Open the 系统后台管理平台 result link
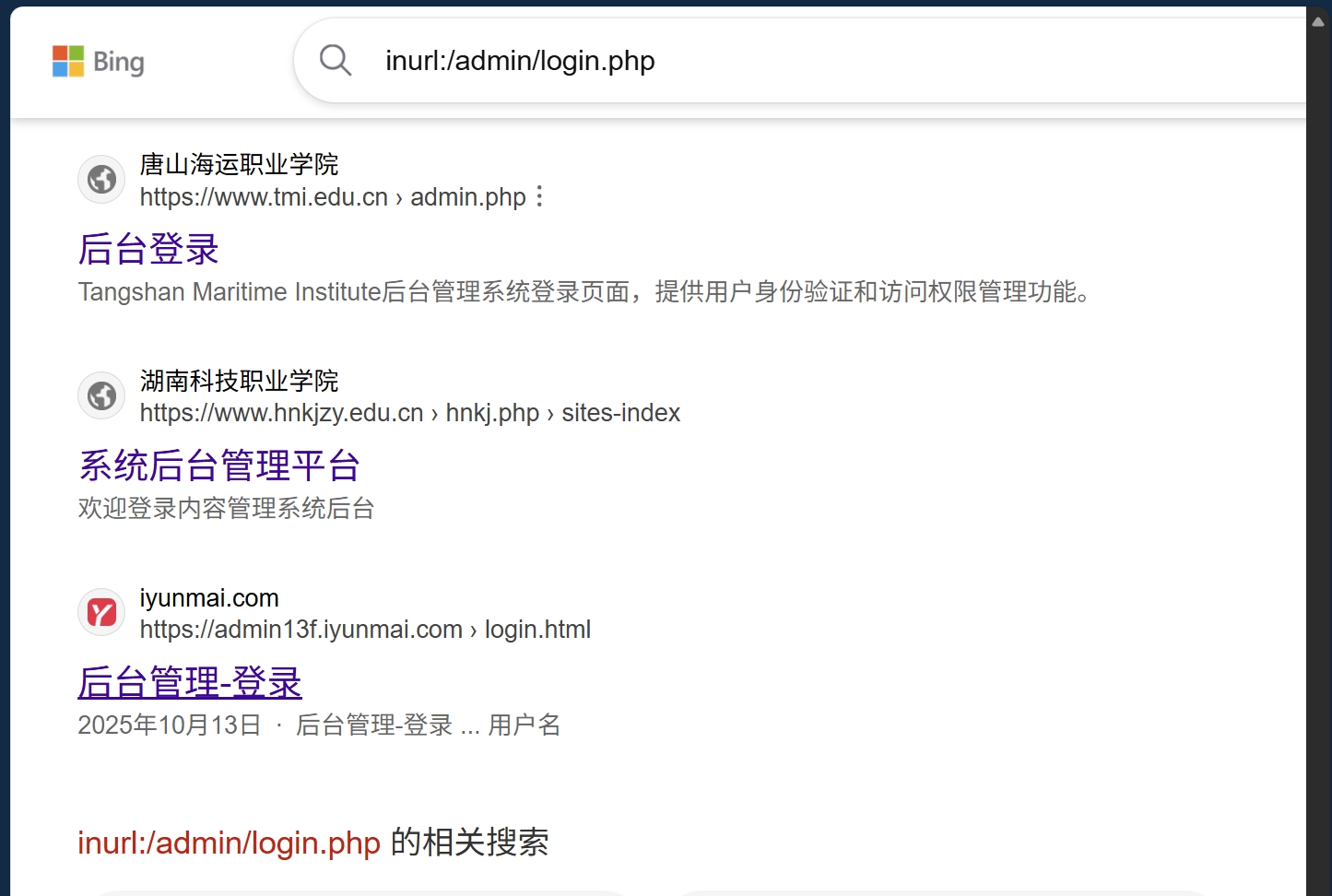Viewport: 1332px width, 896px height. click(x=219, y=466)
